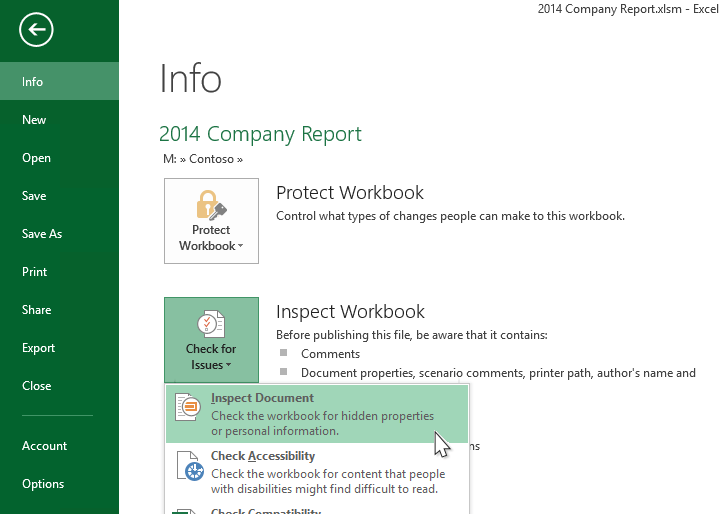
Task: Click the Inspect Document page icon
Action: (x=188, y=407)
